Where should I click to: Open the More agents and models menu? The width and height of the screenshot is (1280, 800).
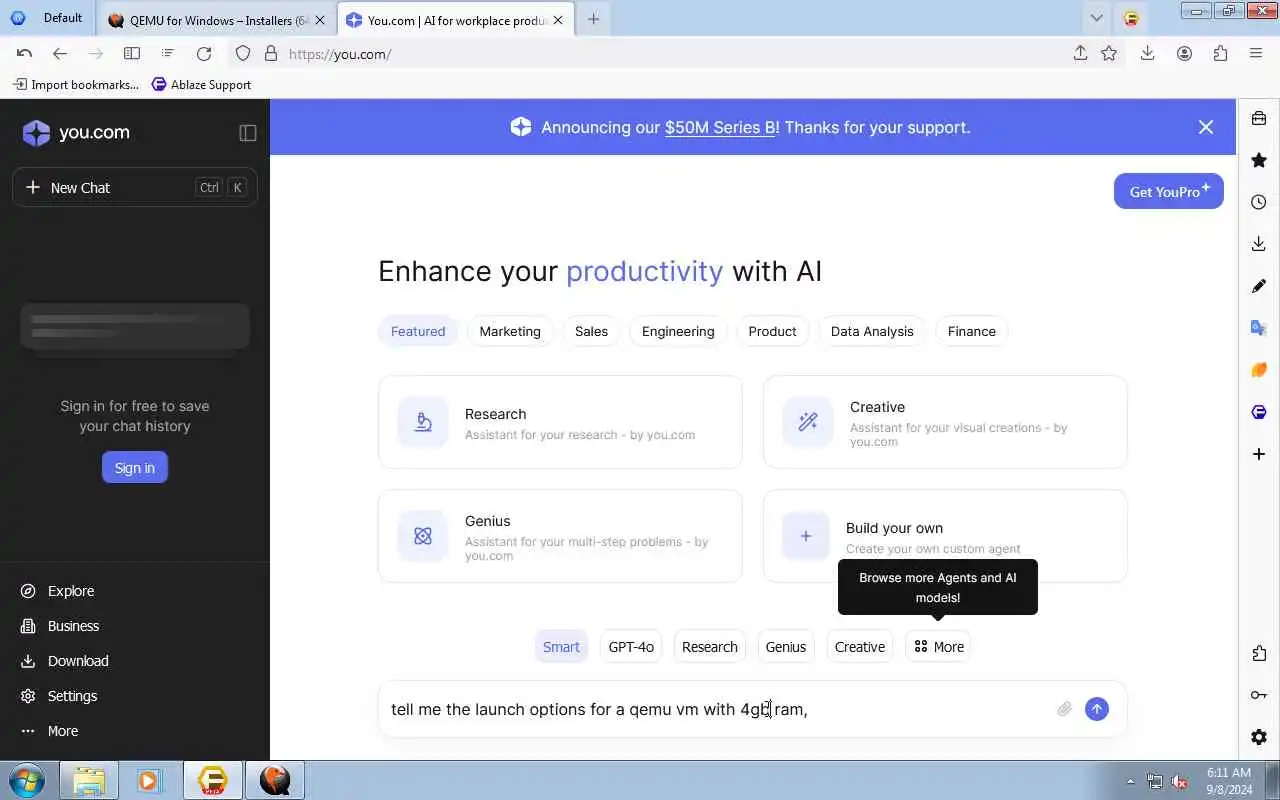(939, 647)
